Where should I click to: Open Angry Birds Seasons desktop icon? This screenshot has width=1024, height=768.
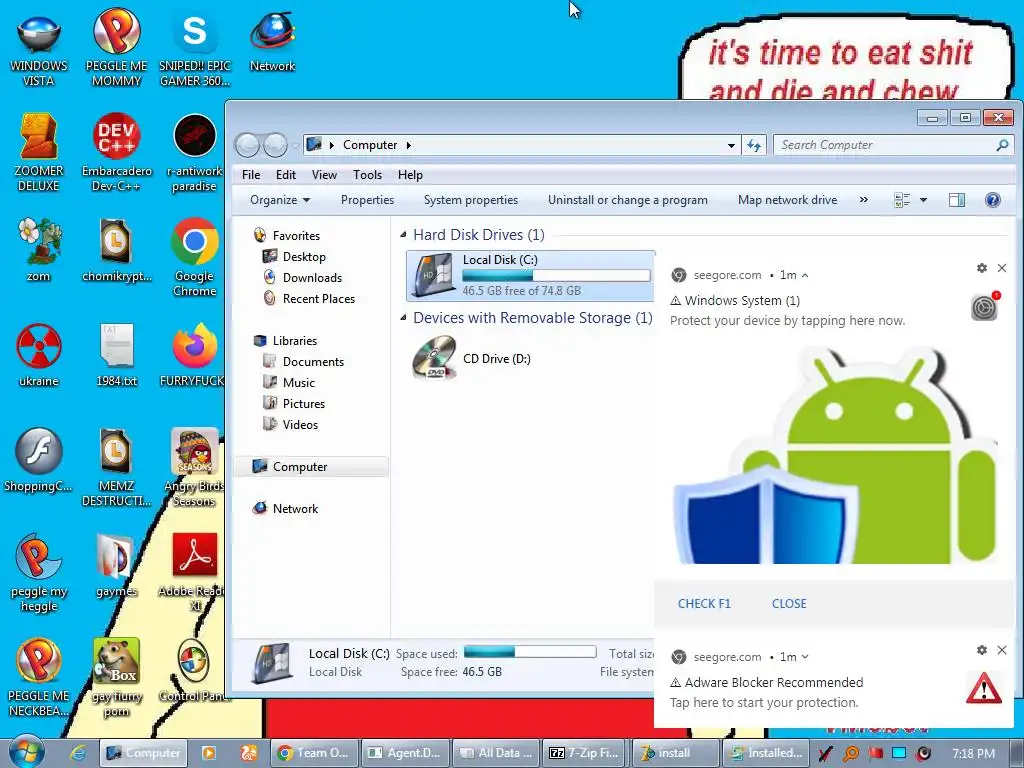195,467
